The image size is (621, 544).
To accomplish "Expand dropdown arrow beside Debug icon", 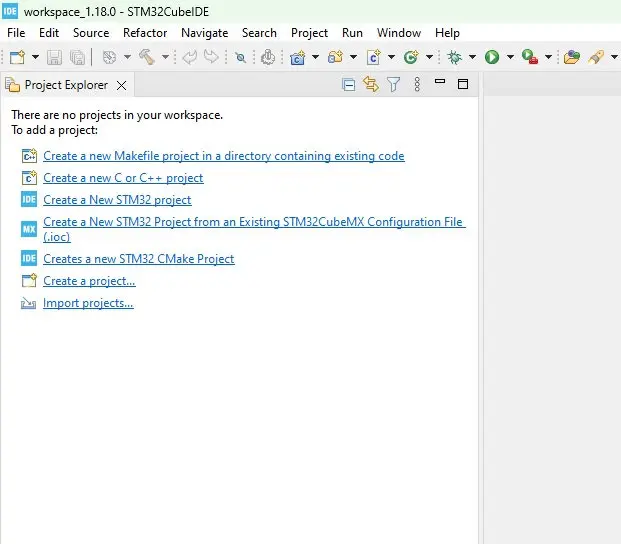I will point(472,58).
